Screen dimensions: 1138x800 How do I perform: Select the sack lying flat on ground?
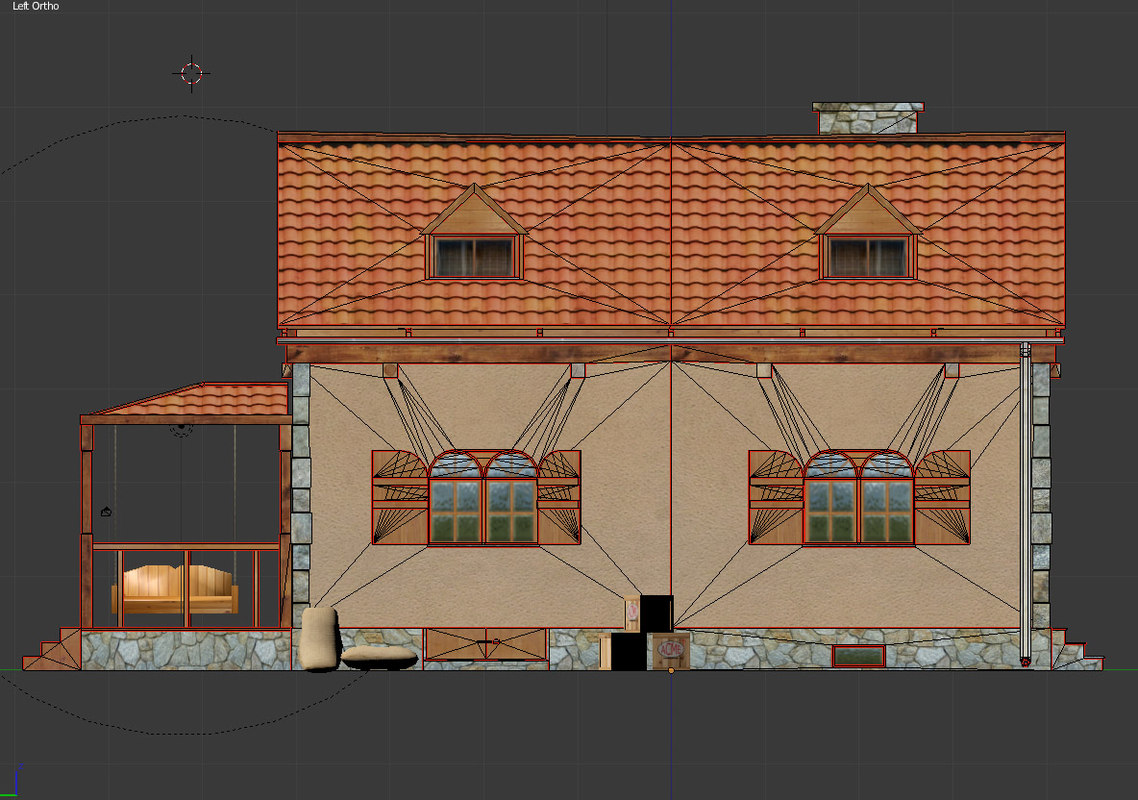(x=379, y=657)
